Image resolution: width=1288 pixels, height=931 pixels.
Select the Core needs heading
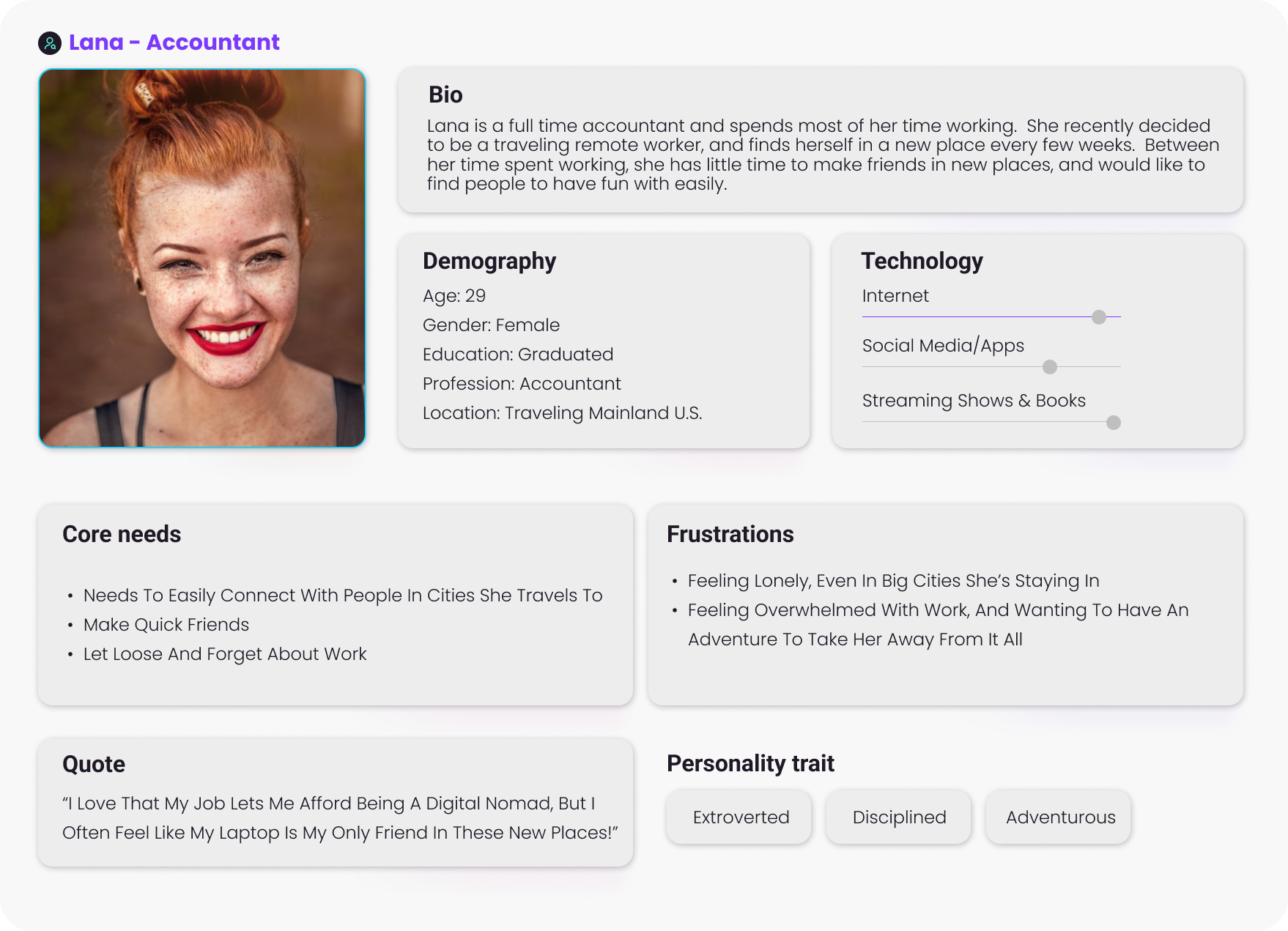tap(122, 534)
